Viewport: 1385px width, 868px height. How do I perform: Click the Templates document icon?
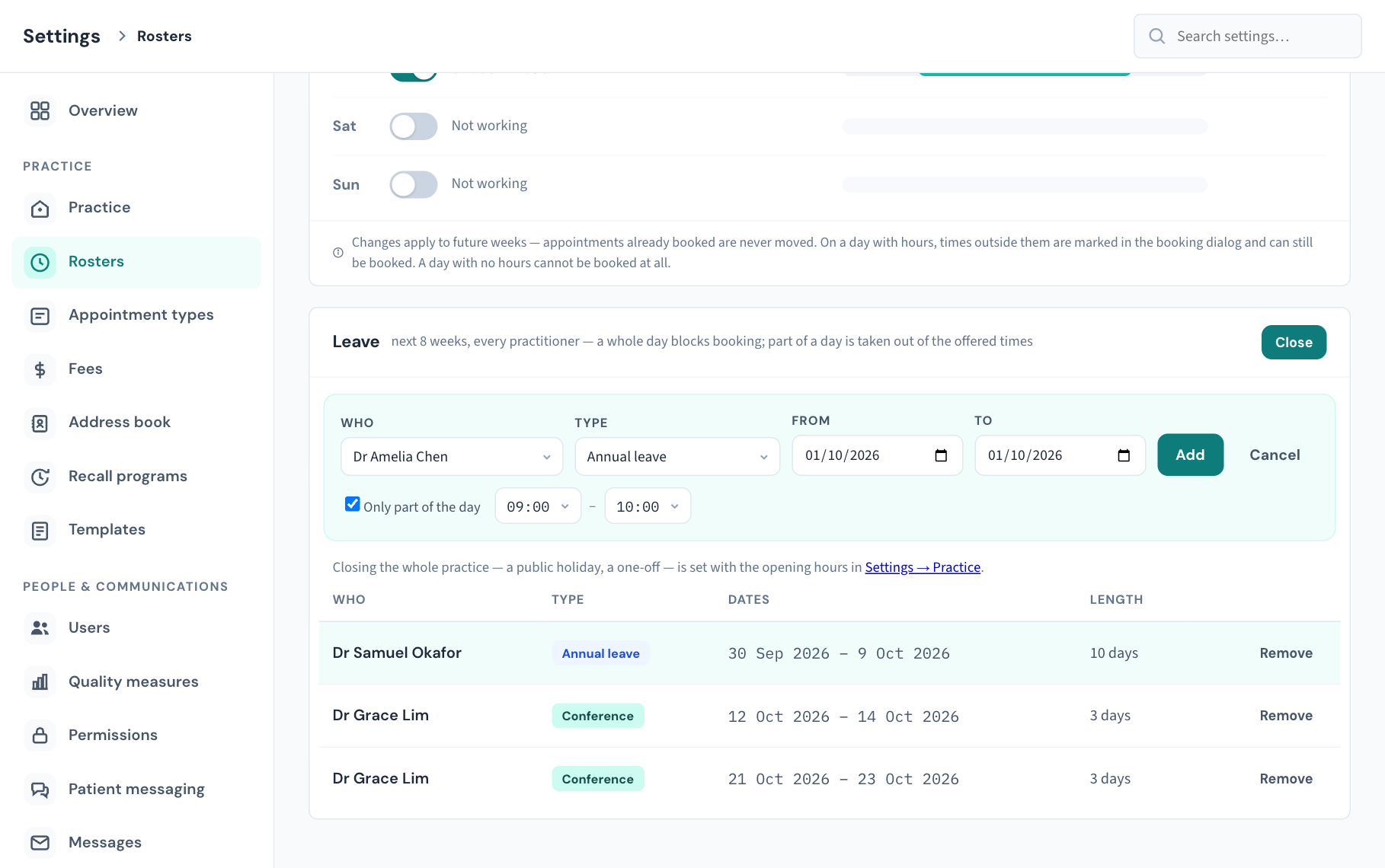click(40, 531)
